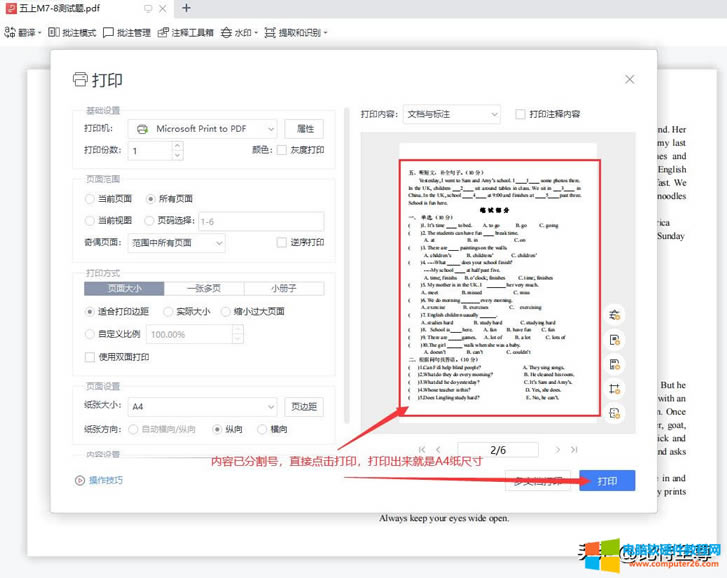The image size is (727, 578).
Task: Jump to last preview page
Action: [574, 450]
